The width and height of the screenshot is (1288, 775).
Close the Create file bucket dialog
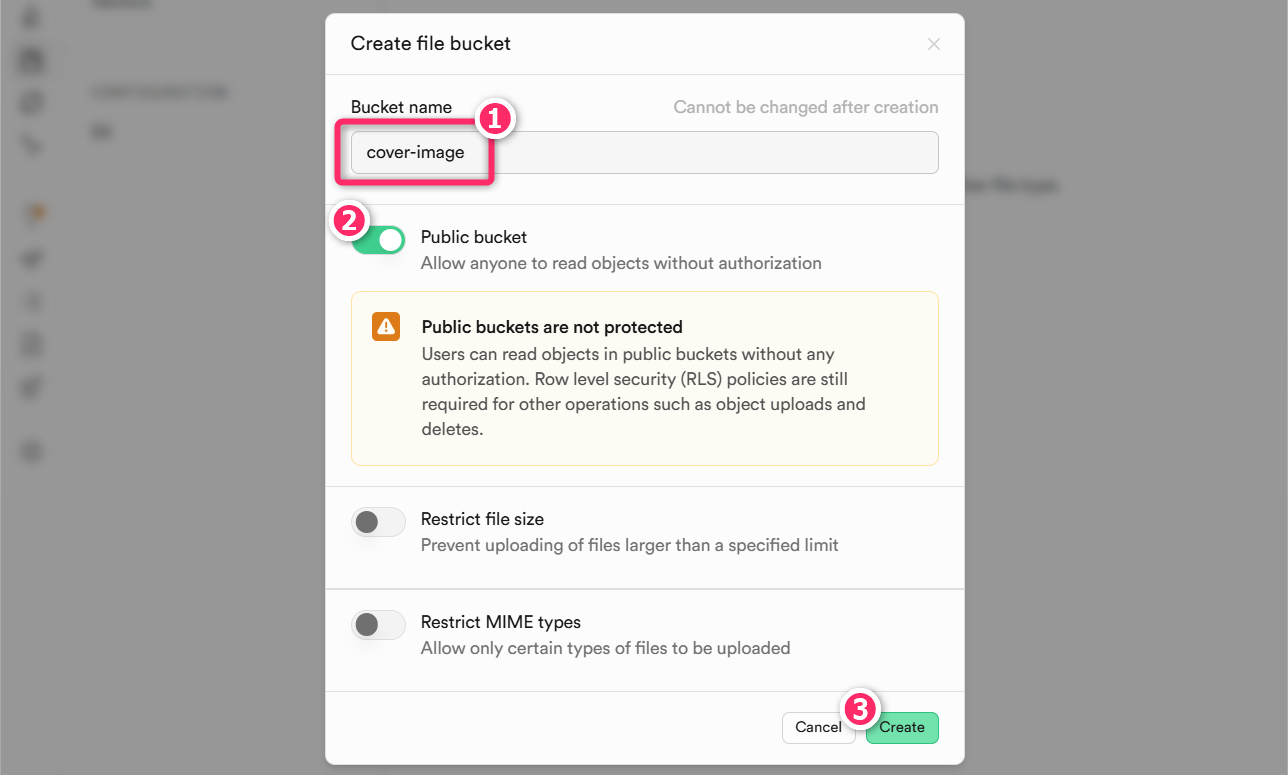[934, 44]
